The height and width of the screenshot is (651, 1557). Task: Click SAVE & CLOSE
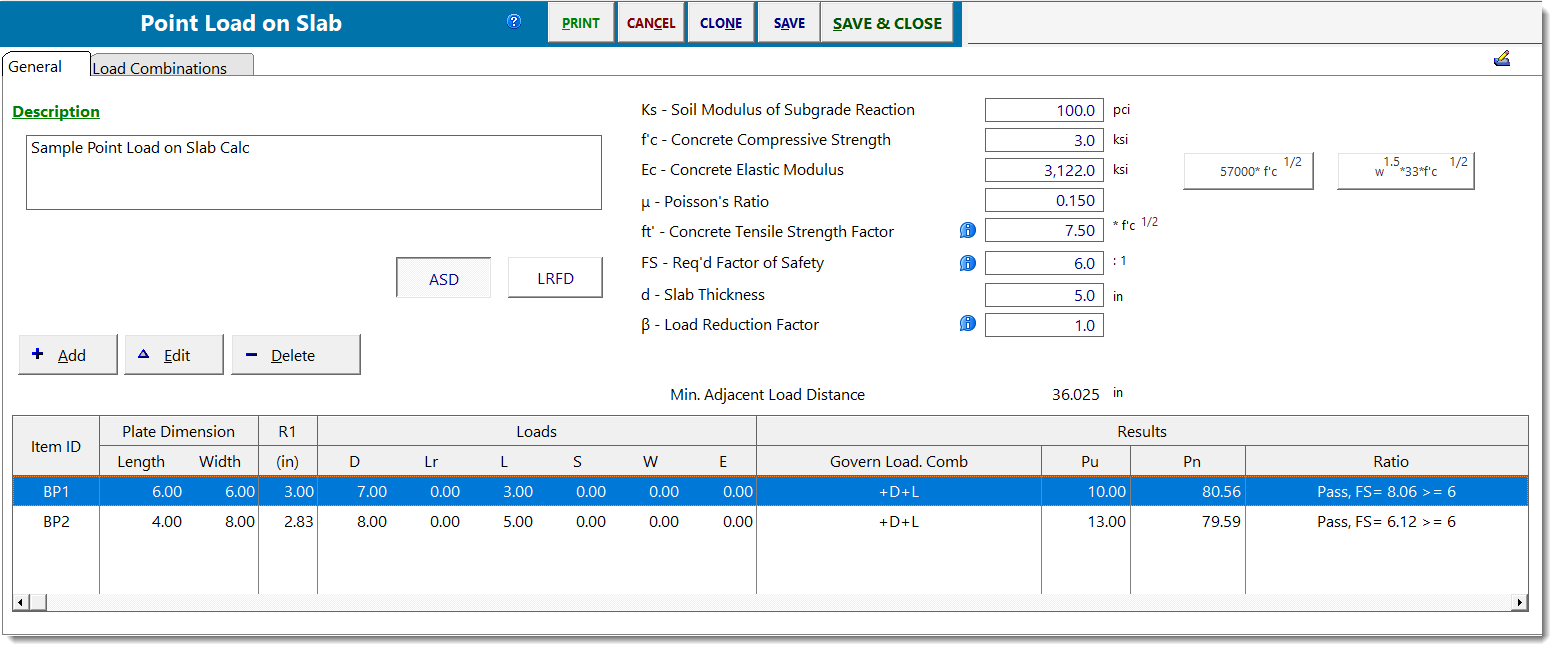click(887, 21)
